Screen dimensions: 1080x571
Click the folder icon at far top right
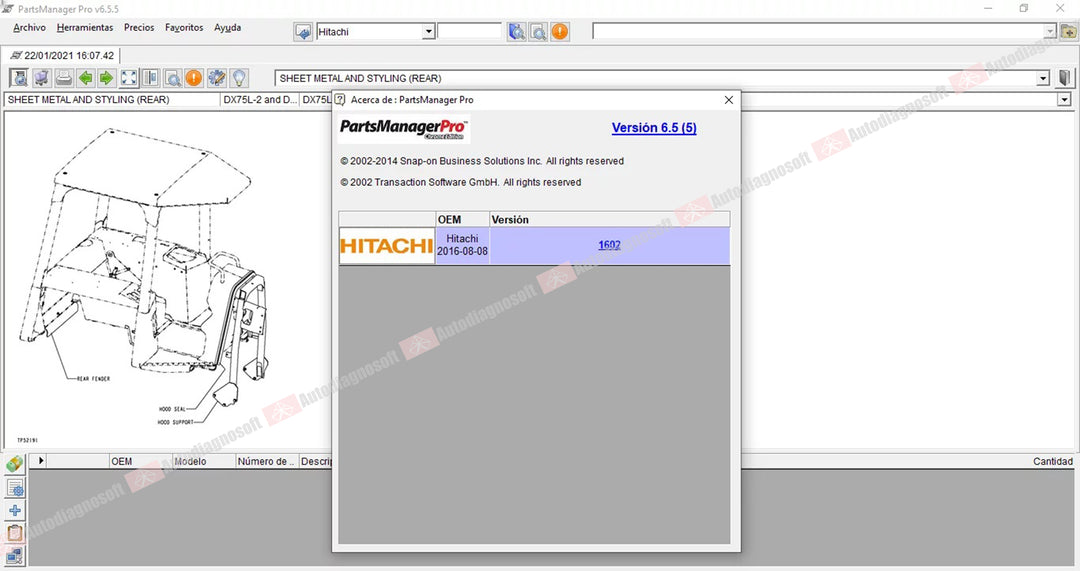[x=1068, y=32]
